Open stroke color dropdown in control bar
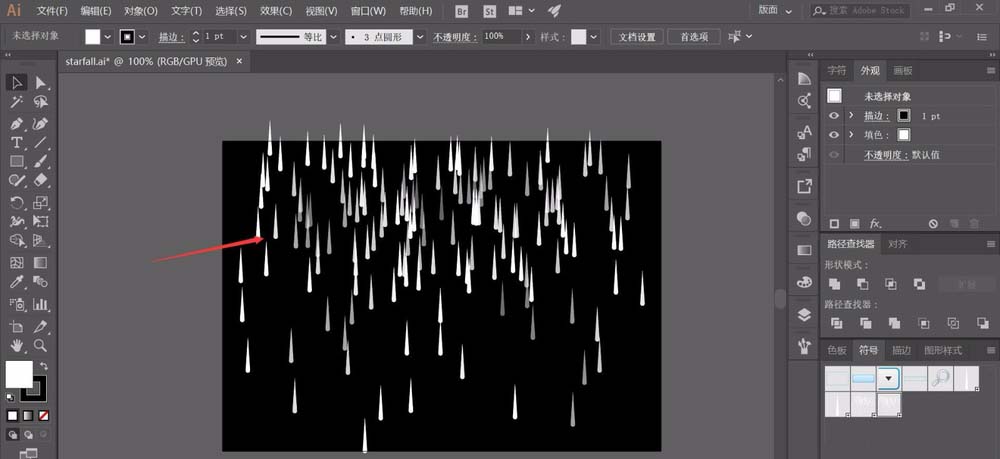Screen dimensions: 1000x459 [x=142, y=37]
